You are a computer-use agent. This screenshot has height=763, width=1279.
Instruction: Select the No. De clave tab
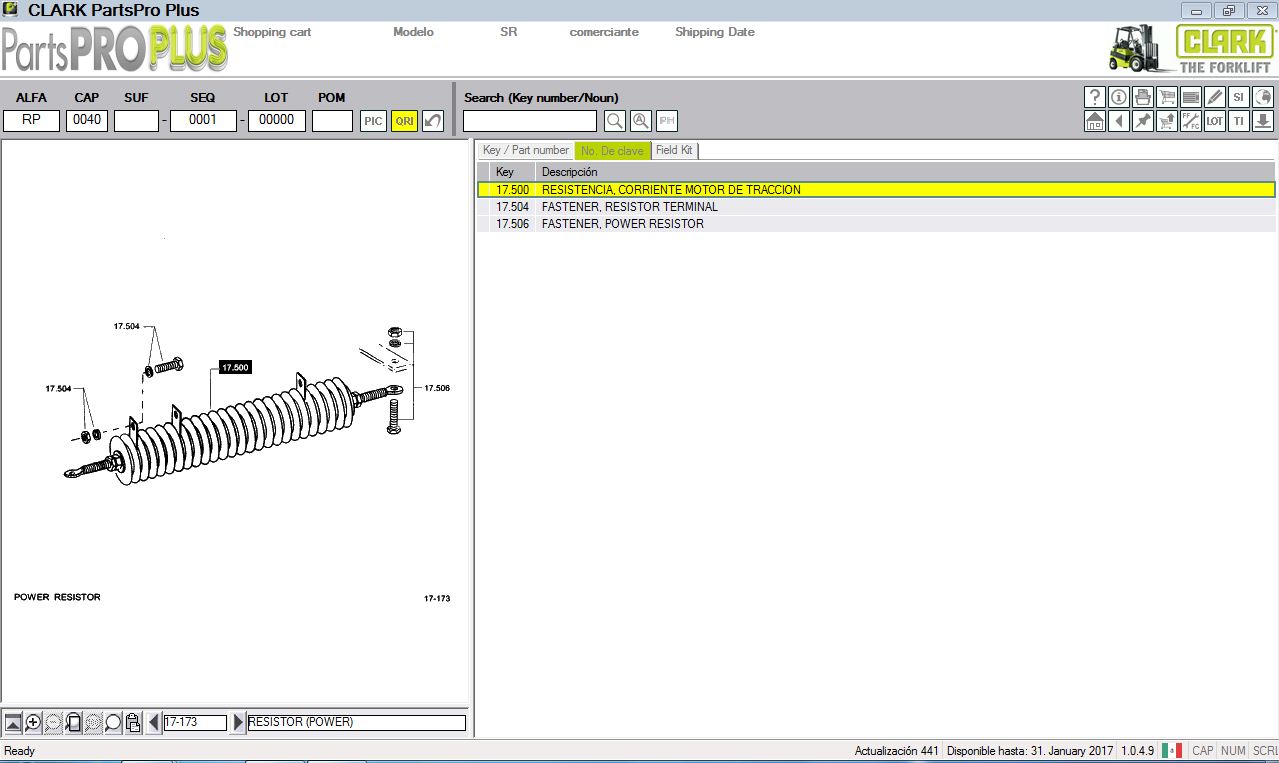613,150
